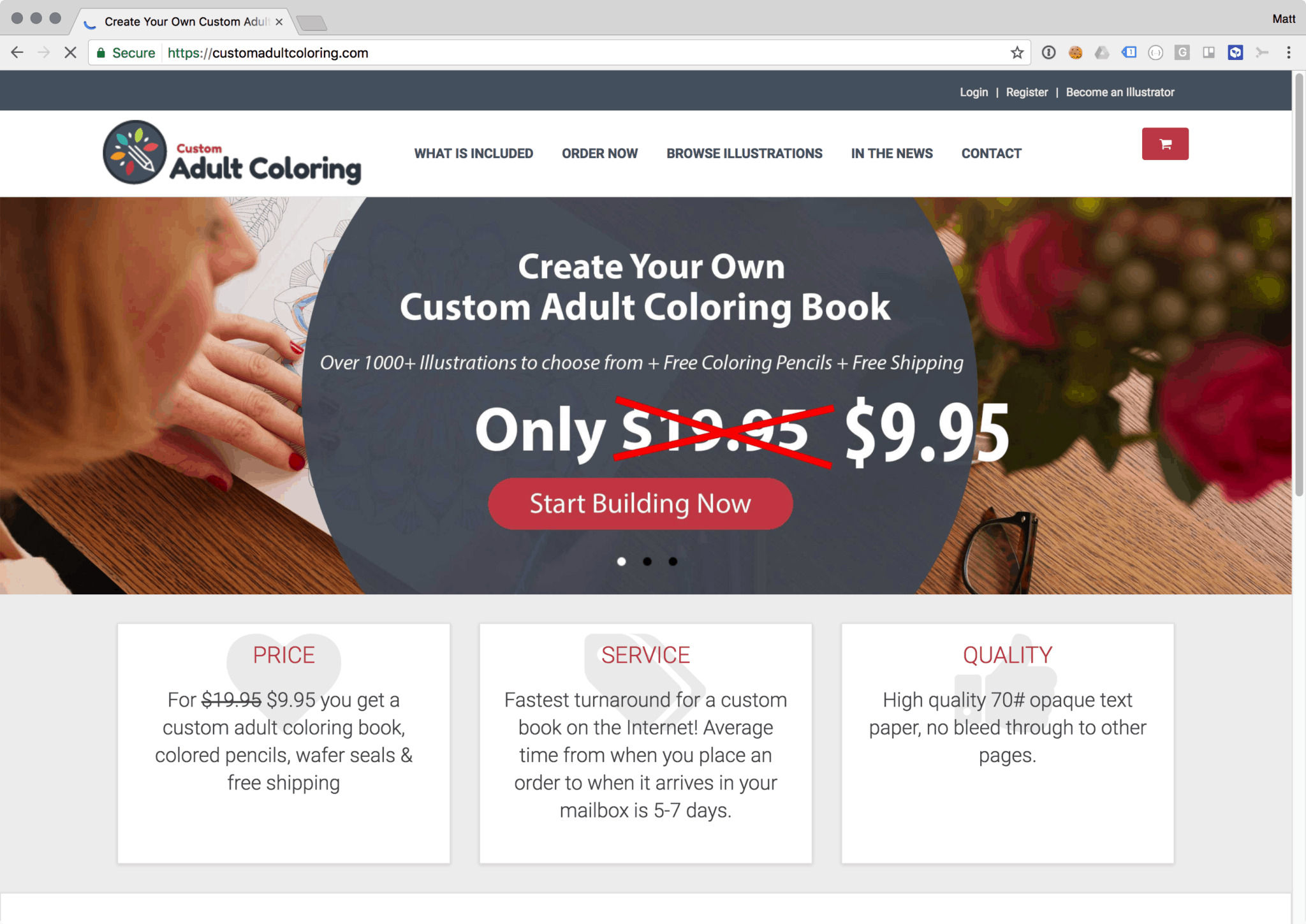The image size is (1306, 924).
Task: Stop loading the page with the X icon
Action: 70,53
